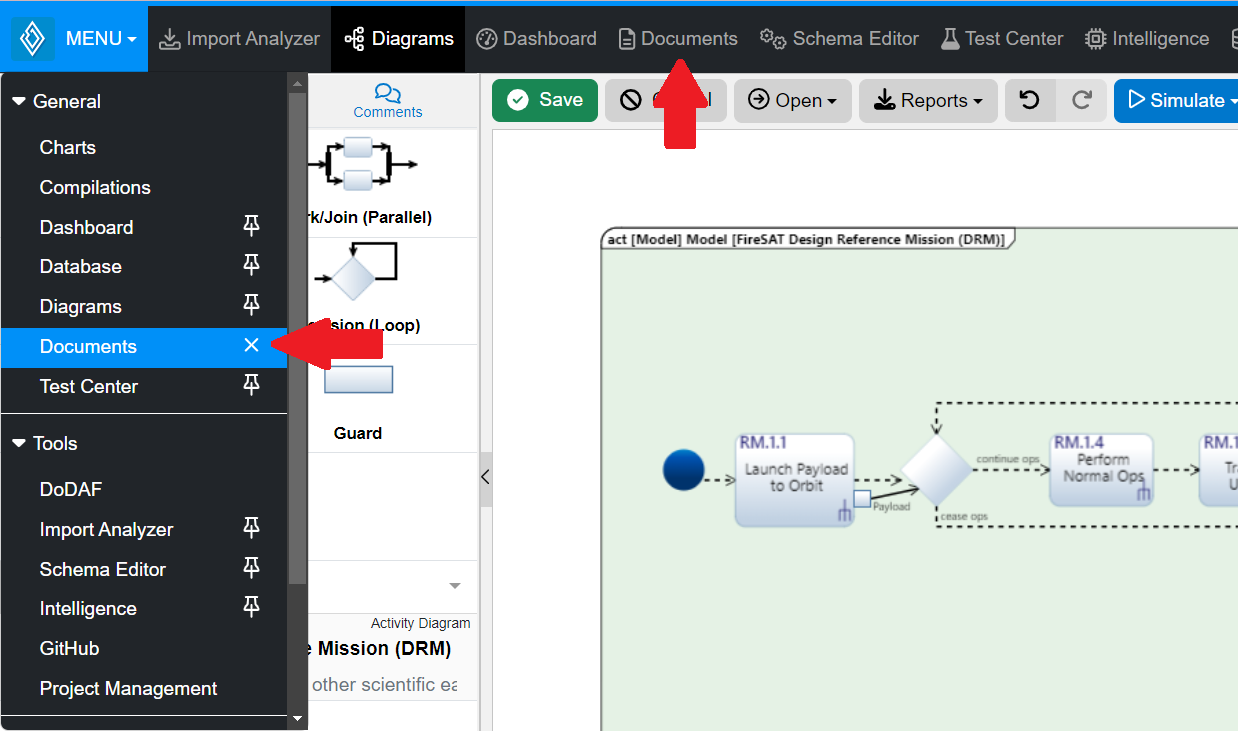
Task: Click the Simulate button
Action: click(1180, 100)
